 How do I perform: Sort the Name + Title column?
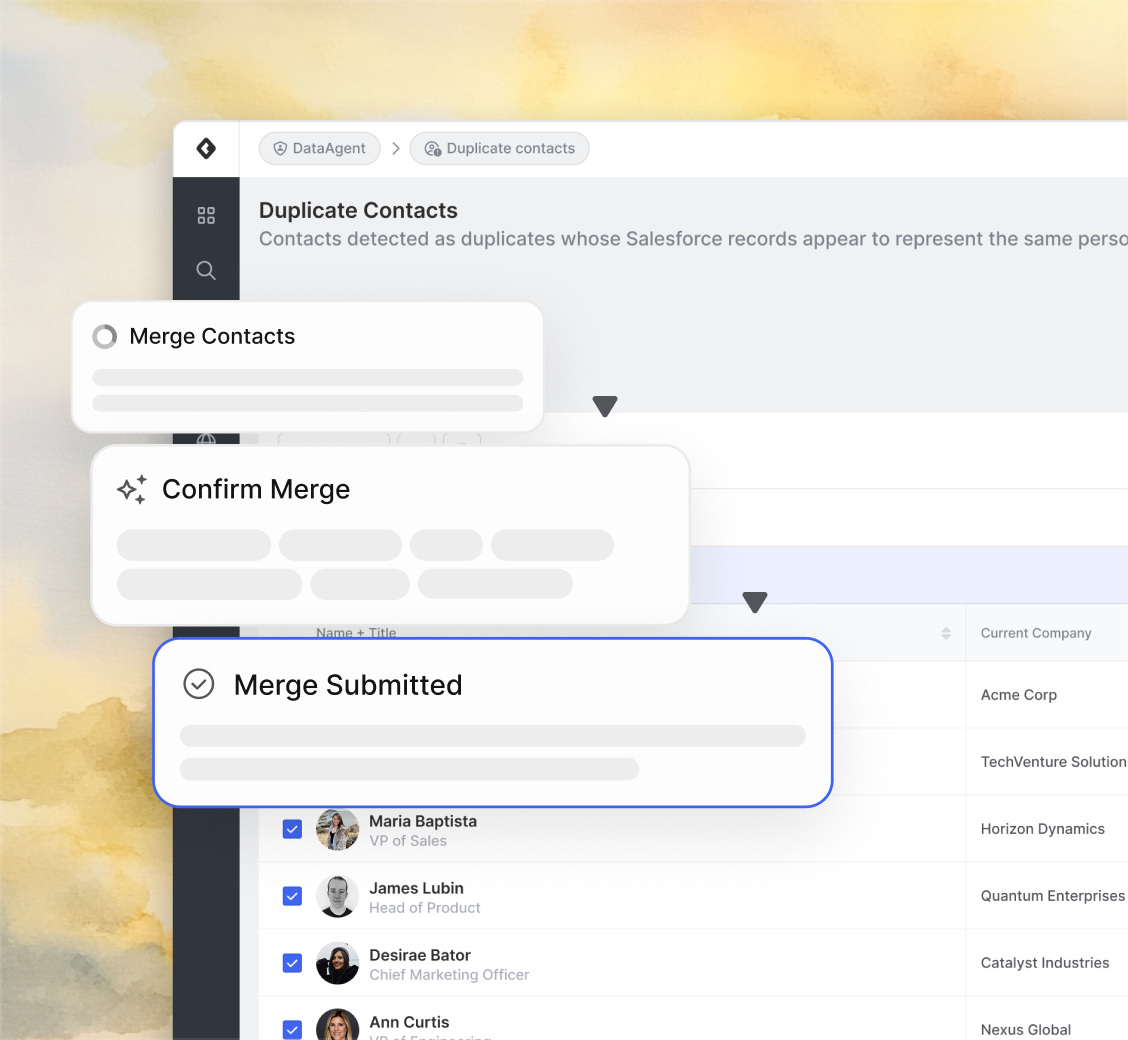click(946, 633)
